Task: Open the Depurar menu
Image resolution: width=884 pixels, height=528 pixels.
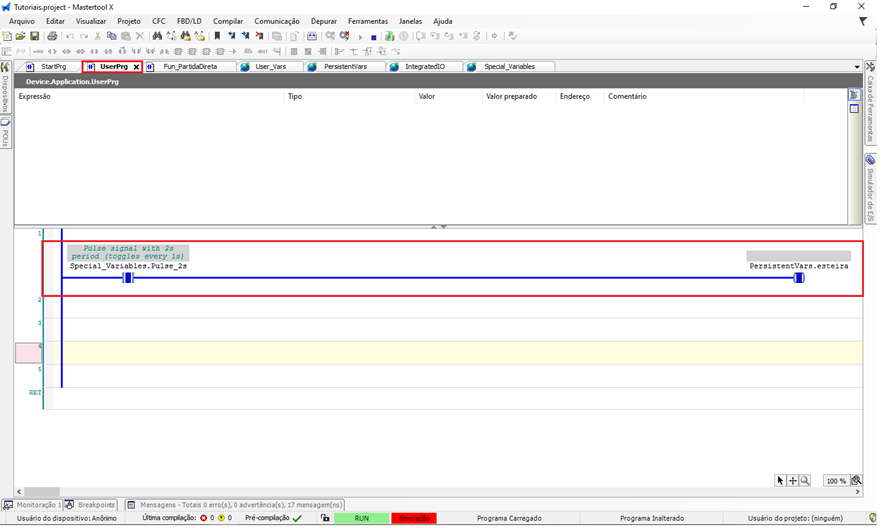Action: (323, 21)
